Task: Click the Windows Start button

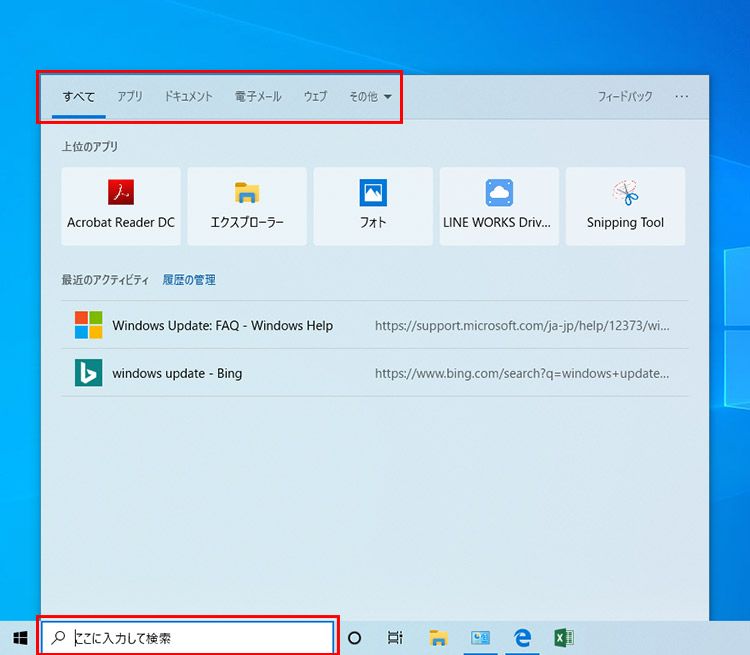Action: 20,637
